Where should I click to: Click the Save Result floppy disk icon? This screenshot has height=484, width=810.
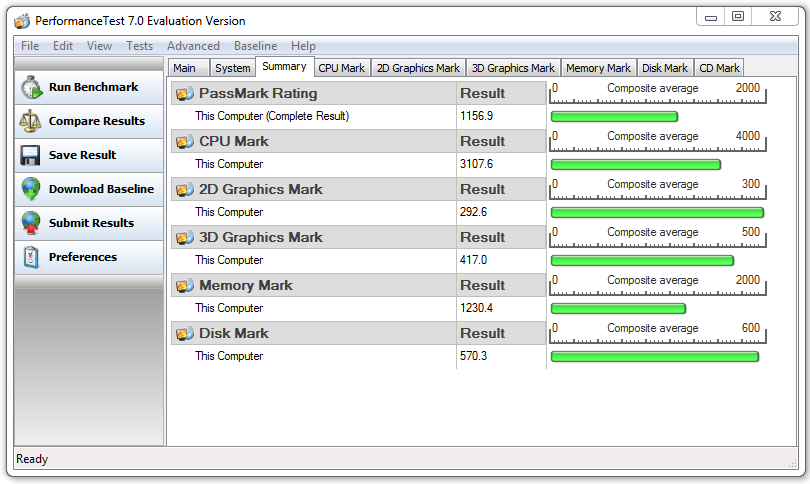click(30, 155)
